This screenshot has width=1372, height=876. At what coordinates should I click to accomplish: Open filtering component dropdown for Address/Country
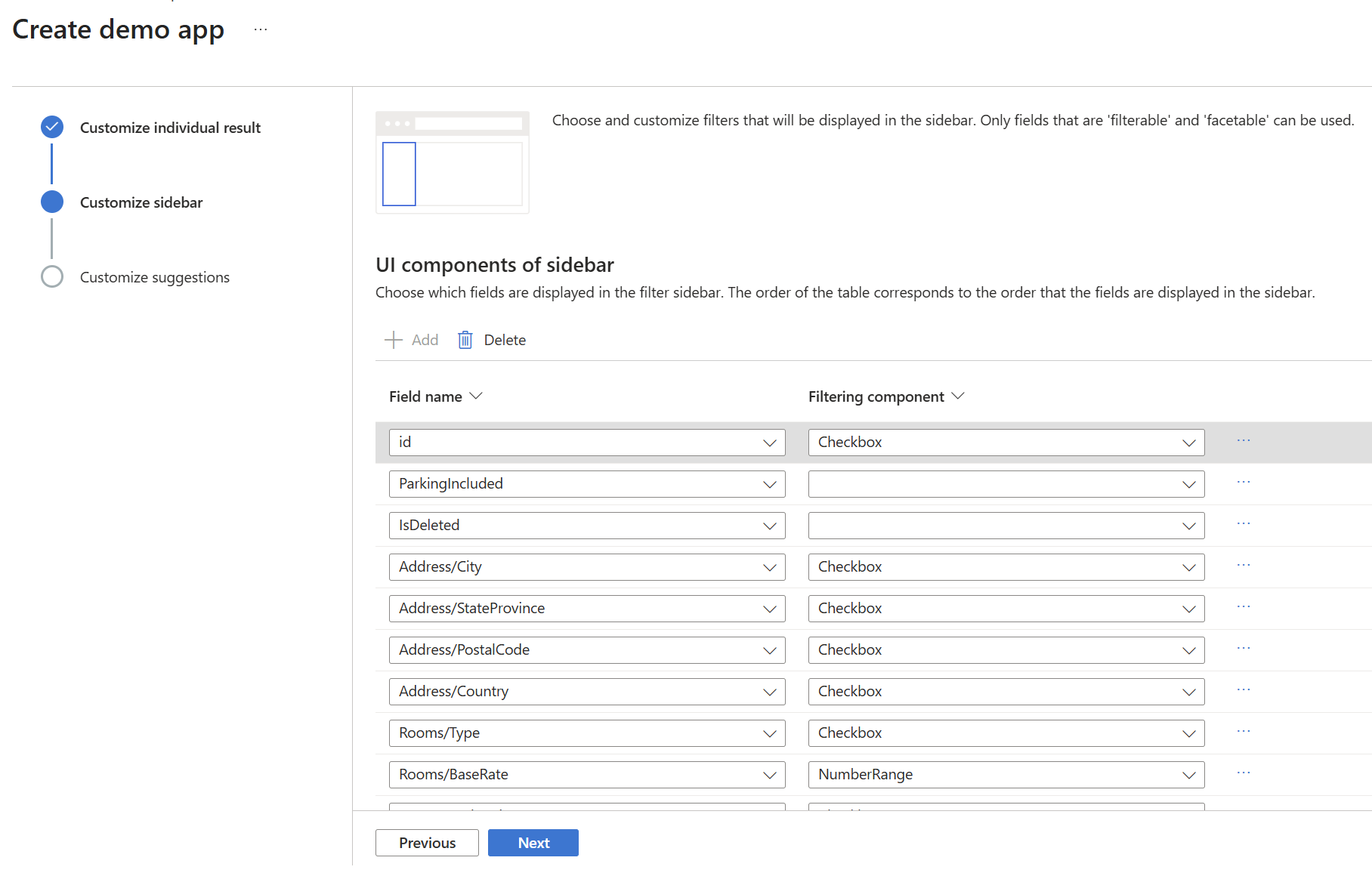(1006, 692)
